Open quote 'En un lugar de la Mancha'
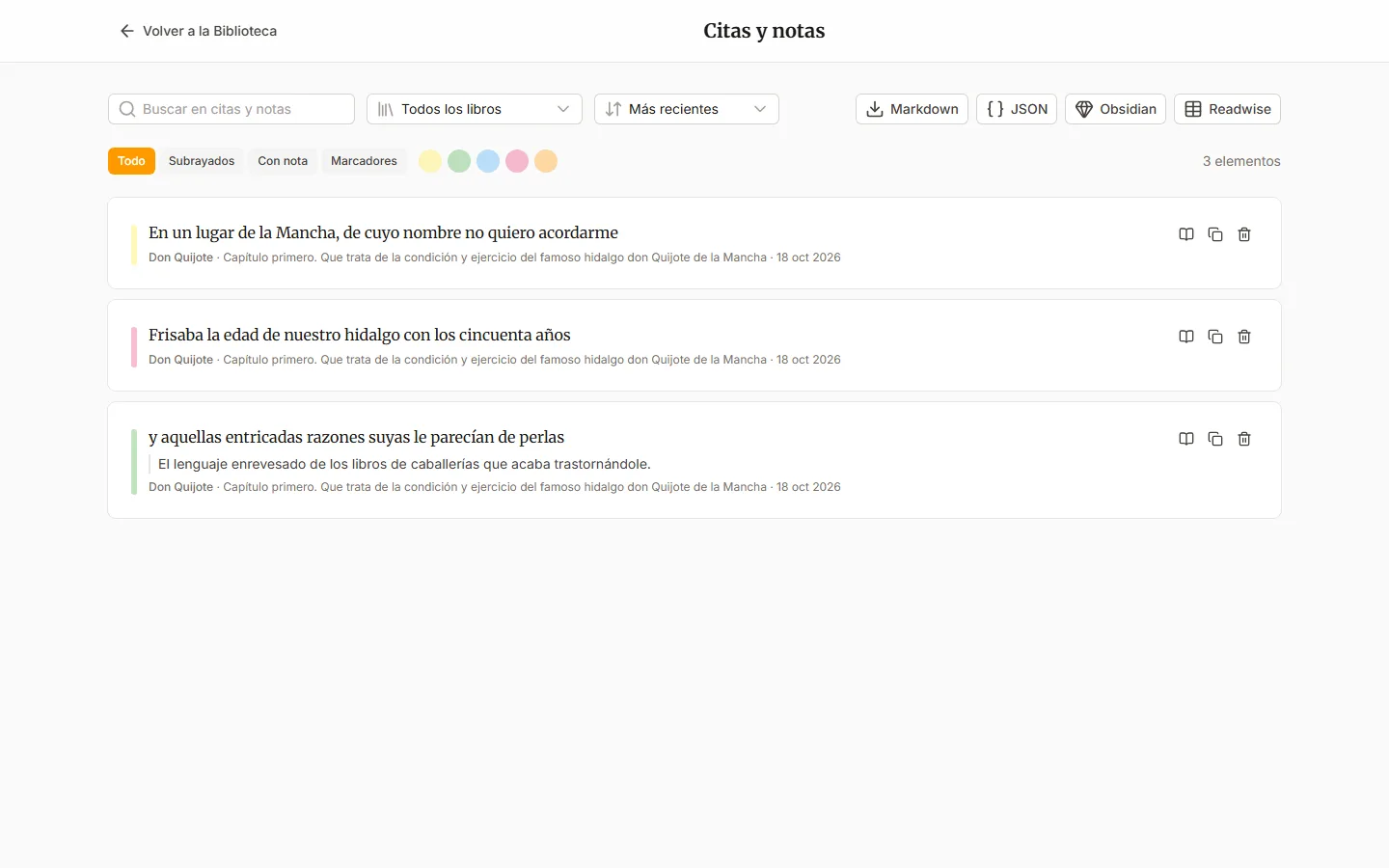Image resolution: width=1389 pixels, height=868 pixels. coord(383,232)
